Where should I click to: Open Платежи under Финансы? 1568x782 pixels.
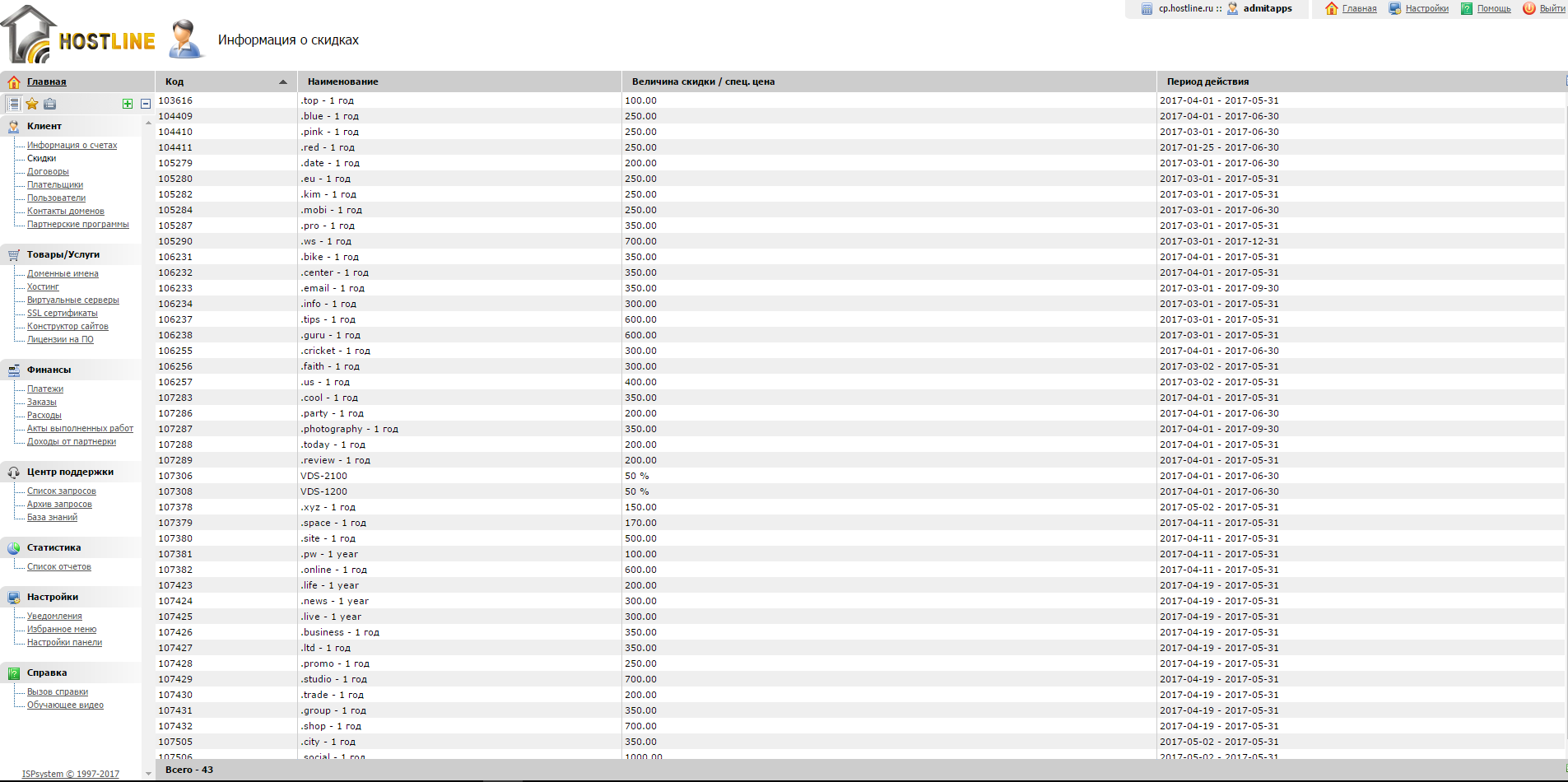point(45,389)
